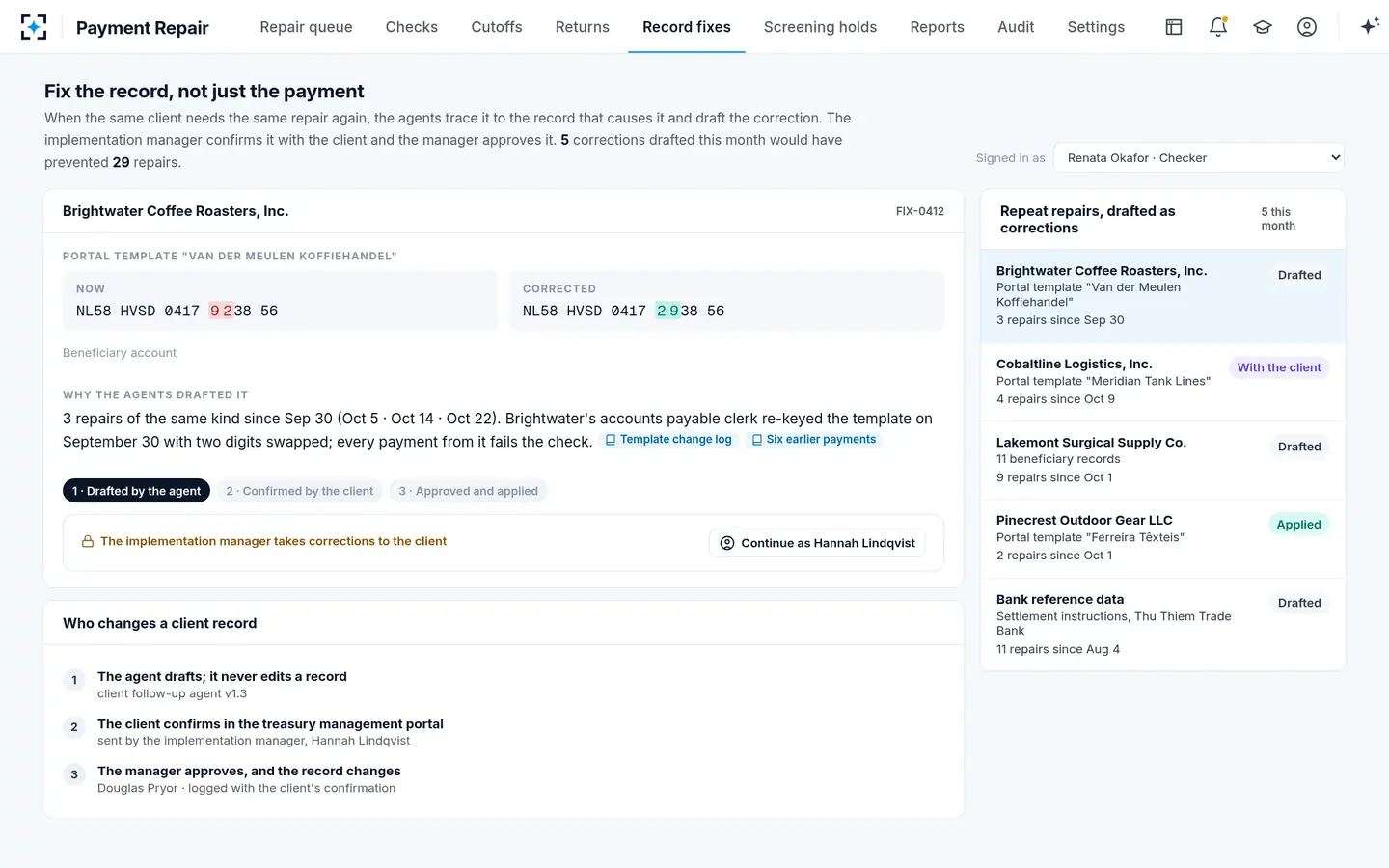Screen dimensions: 1389x868
Task: Select step '1 · Drafted by the agent'
Action: tap(136, 491)
